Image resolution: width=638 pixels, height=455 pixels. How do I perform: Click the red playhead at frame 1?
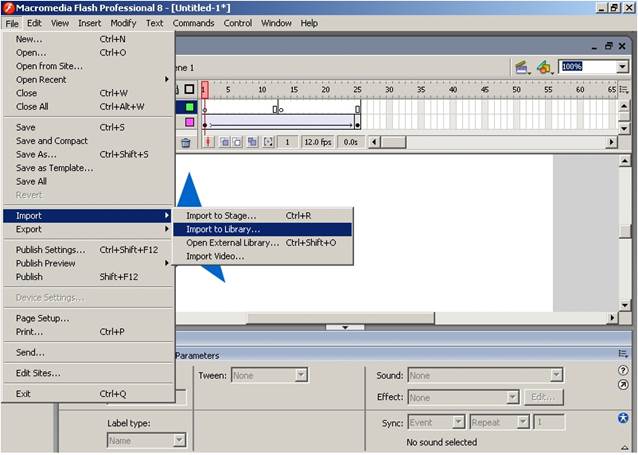[205, 90]
